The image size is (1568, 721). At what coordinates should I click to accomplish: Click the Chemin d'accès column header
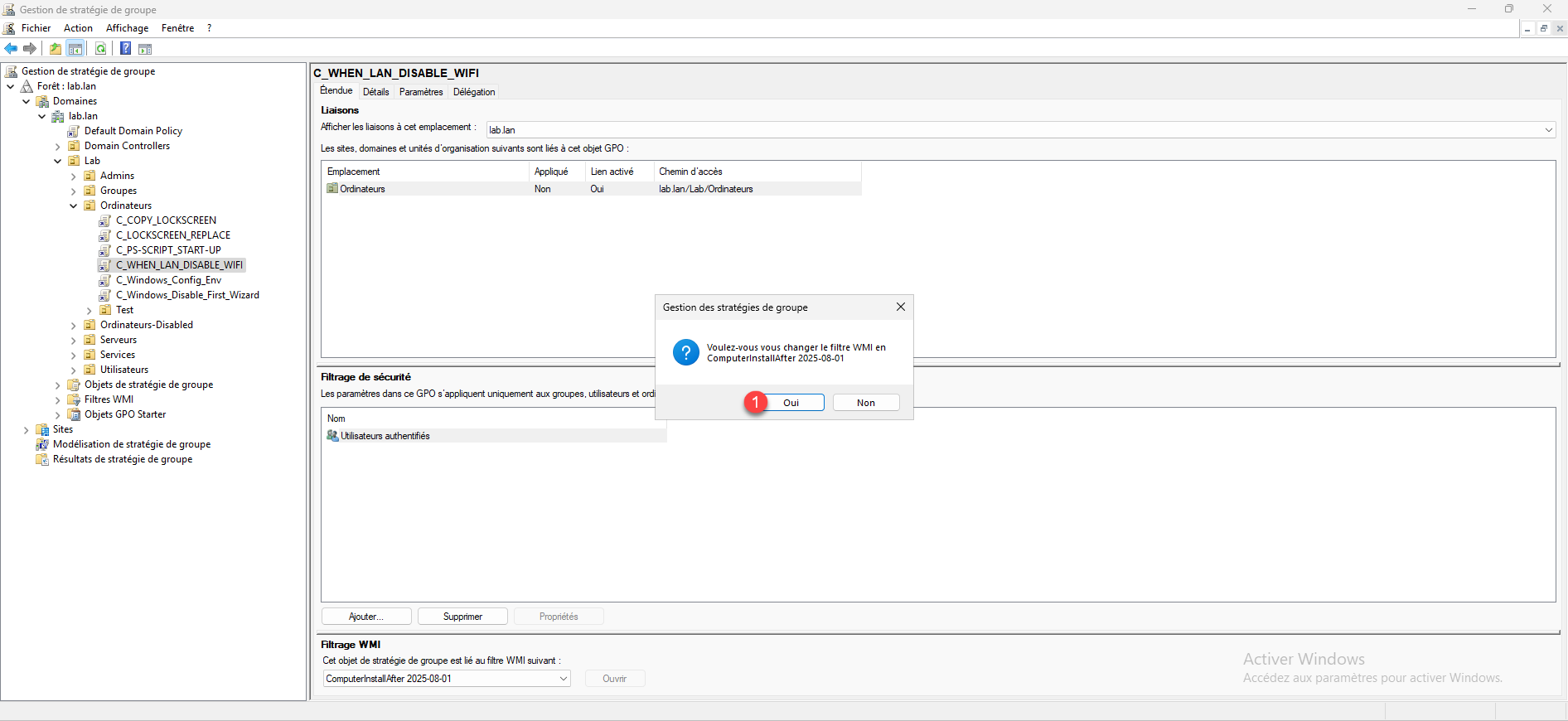(690, 172)
